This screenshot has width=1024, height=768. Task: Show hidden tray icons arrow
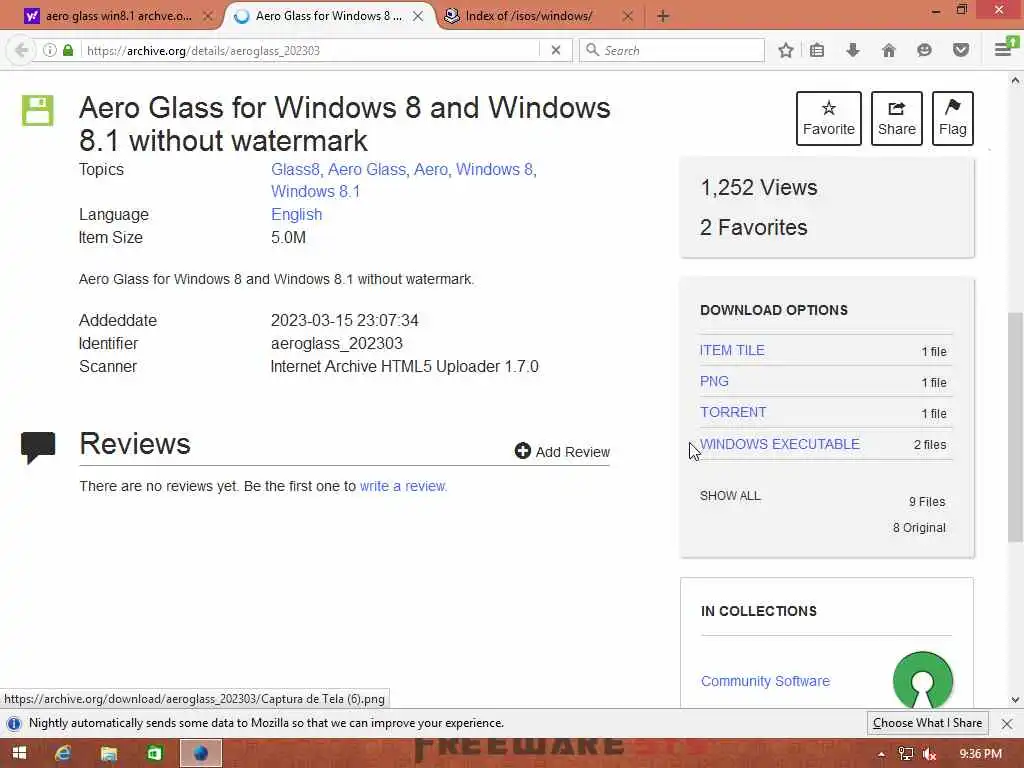881,754
